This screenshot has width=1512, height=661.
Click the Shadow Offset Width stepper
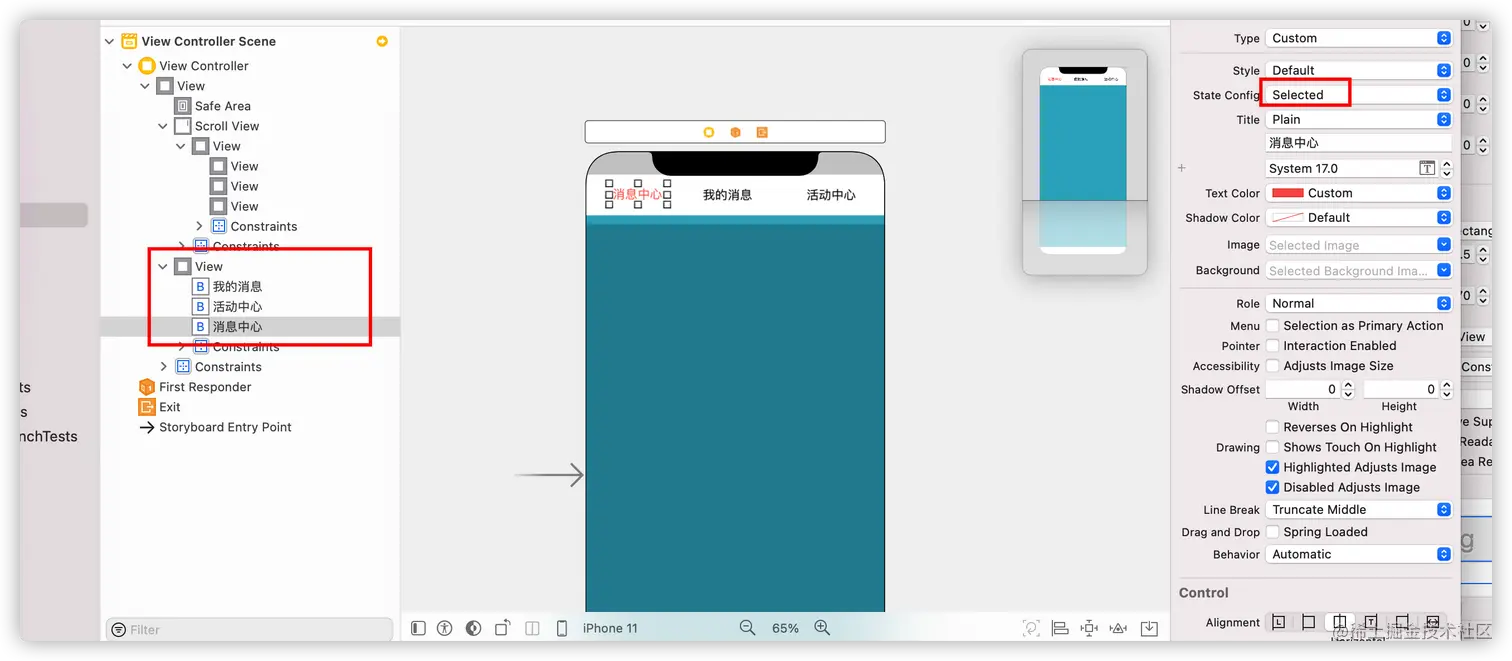(x=1348, y=389)
